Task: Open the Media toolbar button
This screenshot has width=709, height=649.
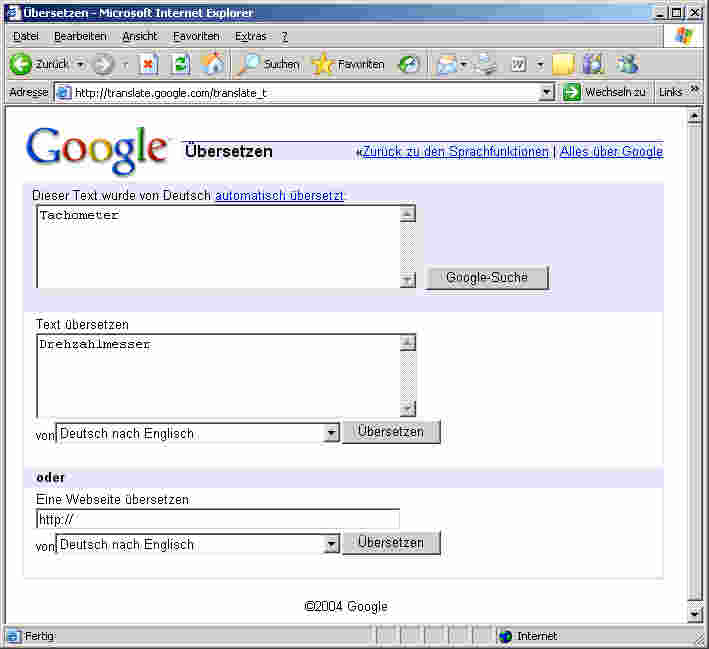Action: 409,64
